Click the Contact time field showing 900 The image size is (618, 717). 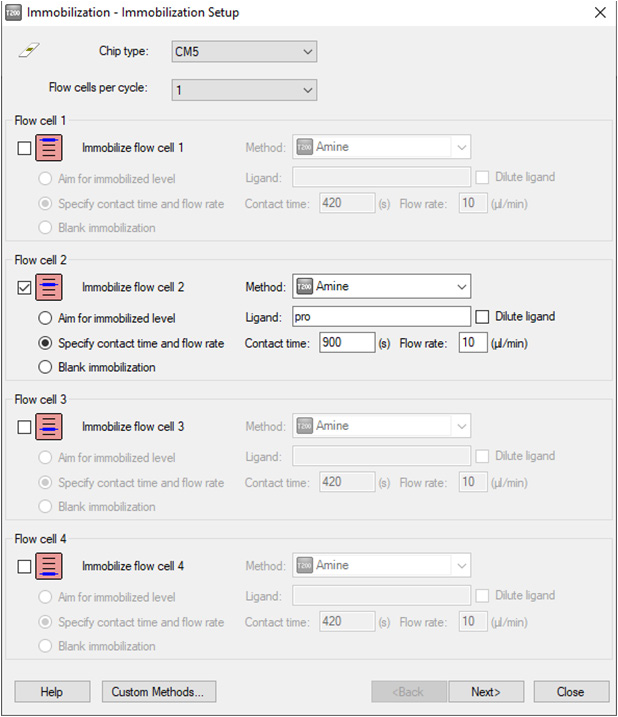click(346, 343)
